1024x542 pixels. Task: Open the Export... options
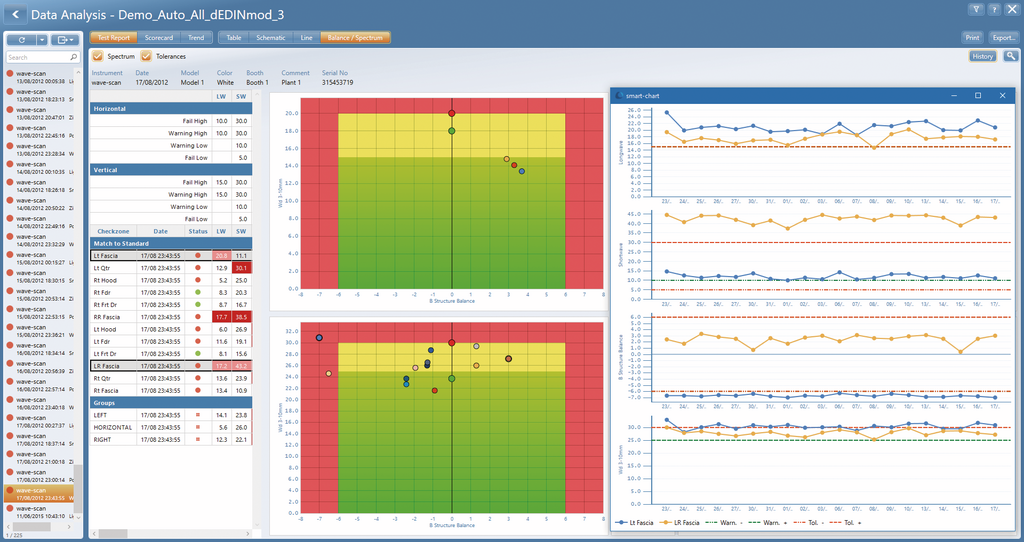[1003, 38]
